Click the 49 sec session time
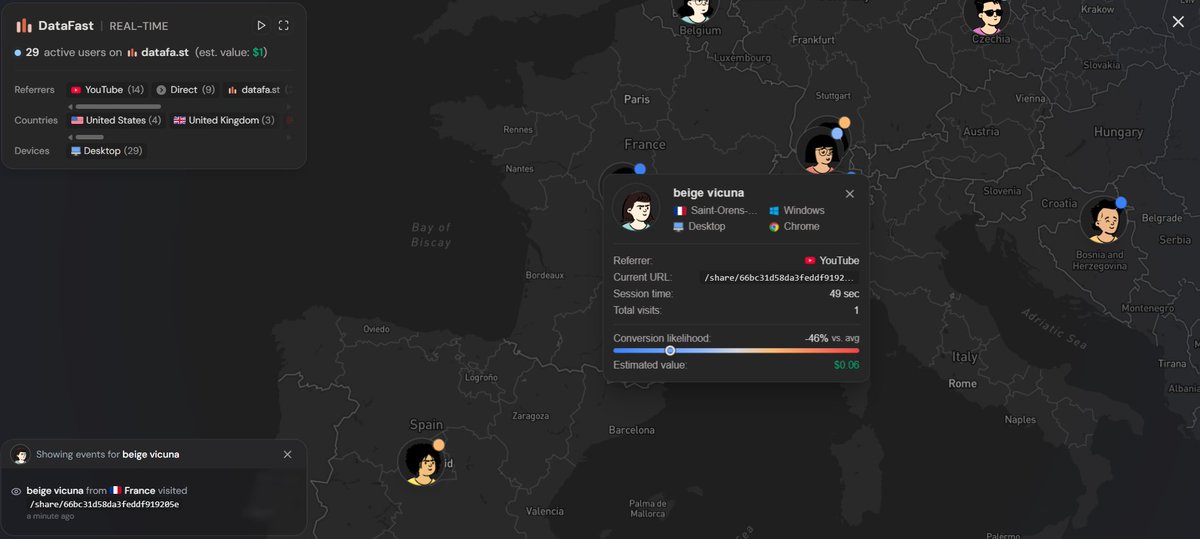This screenshot has height=539, width=1200. [x=844, y=294]
